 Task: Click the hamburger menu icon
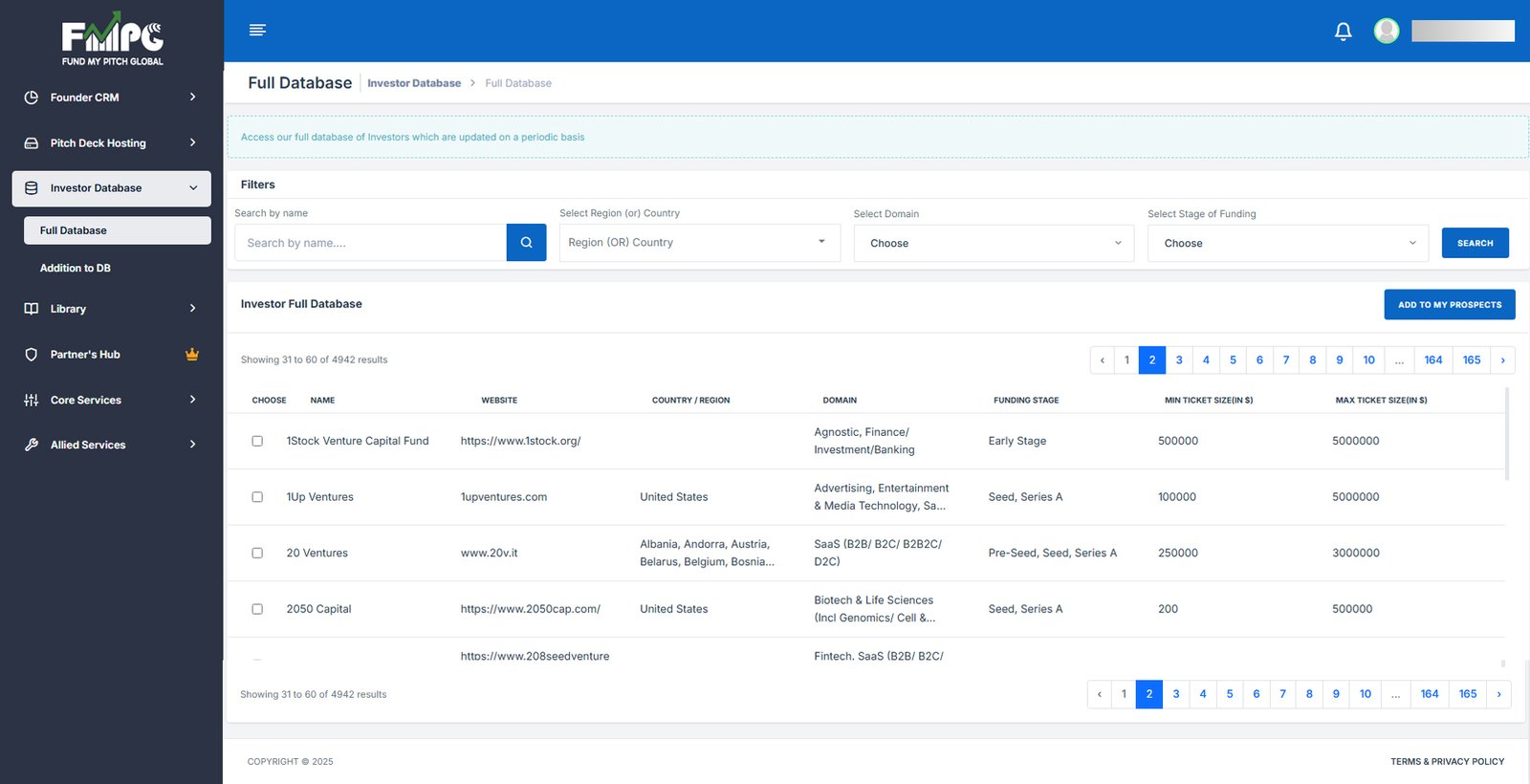[257, 31]
